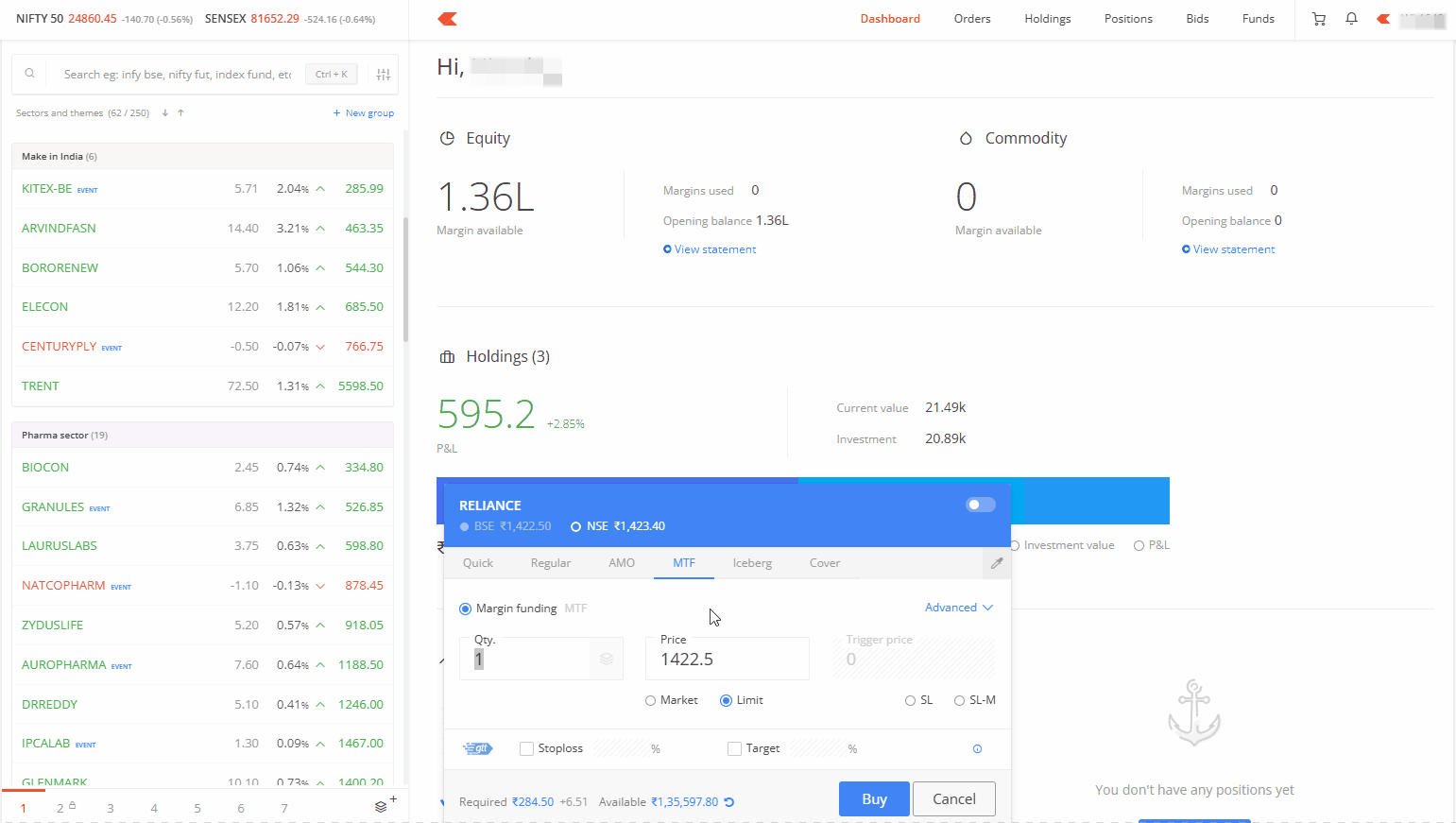Switch to the AMO order tab
This screenshot has height=823, width=1456.
(622, 563)
